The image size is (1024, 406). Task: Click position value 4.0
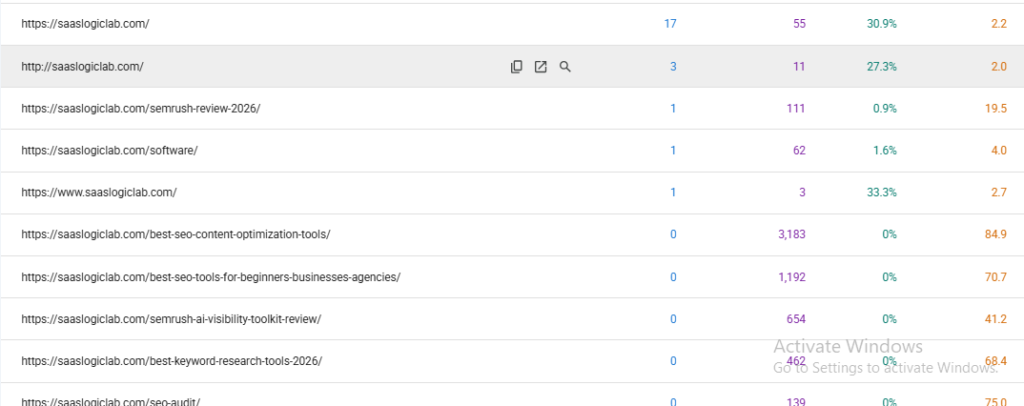point(999,150)
